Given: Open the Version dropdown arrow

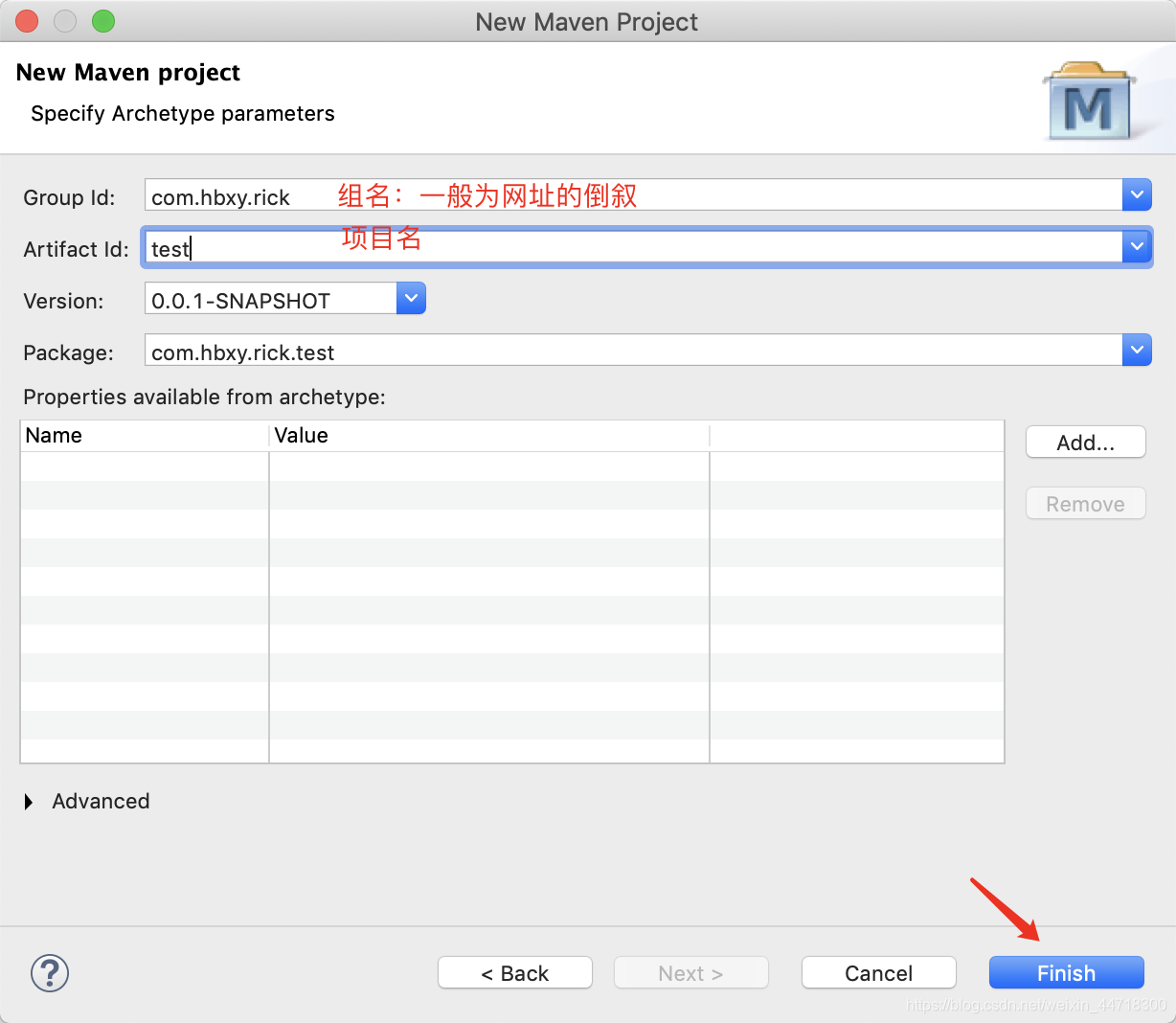Looking at the screenshot, I should click(x=411, y=299).
